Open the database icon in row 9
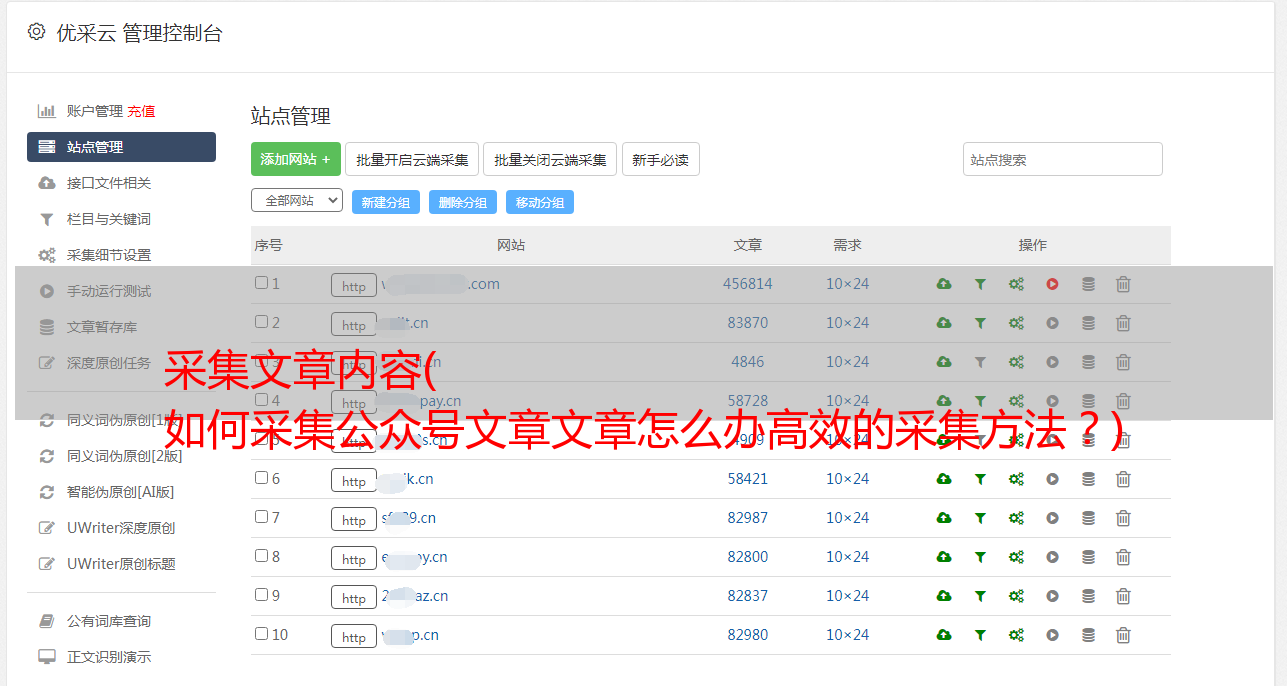Viewport: 1287px width, 686px height. tap(1088, 596)
